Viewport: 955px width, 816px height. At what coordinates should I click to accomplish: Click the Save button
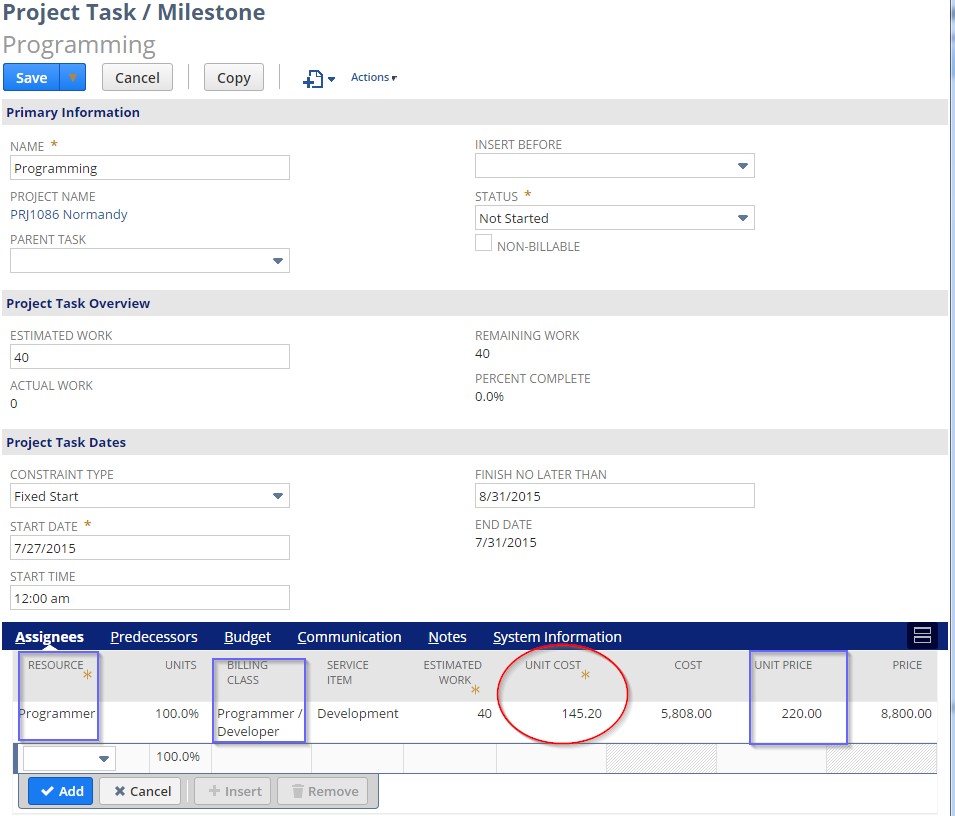[x=30, y=76]
